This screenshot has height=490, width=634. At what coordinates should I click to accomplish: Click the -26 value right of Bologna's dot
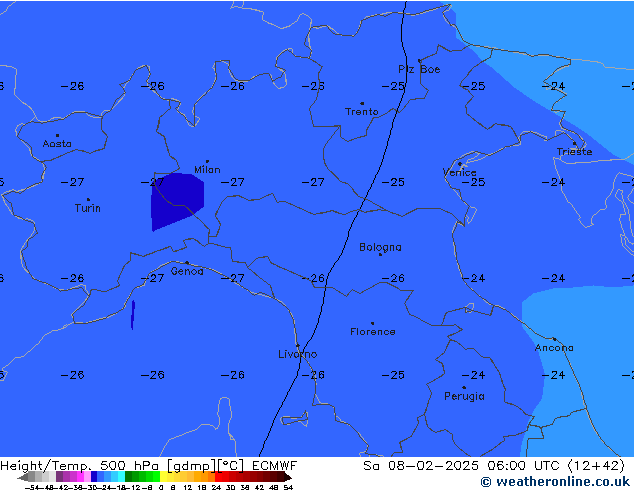pyautogui.click(x=393, y=278)
